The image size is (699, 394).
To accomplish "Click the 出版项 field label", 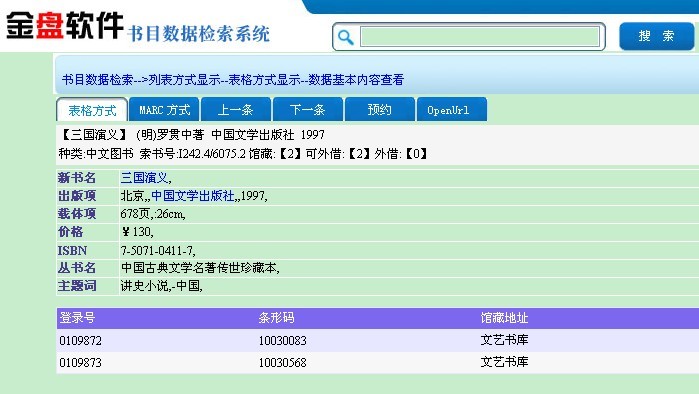I will (77, 196).
